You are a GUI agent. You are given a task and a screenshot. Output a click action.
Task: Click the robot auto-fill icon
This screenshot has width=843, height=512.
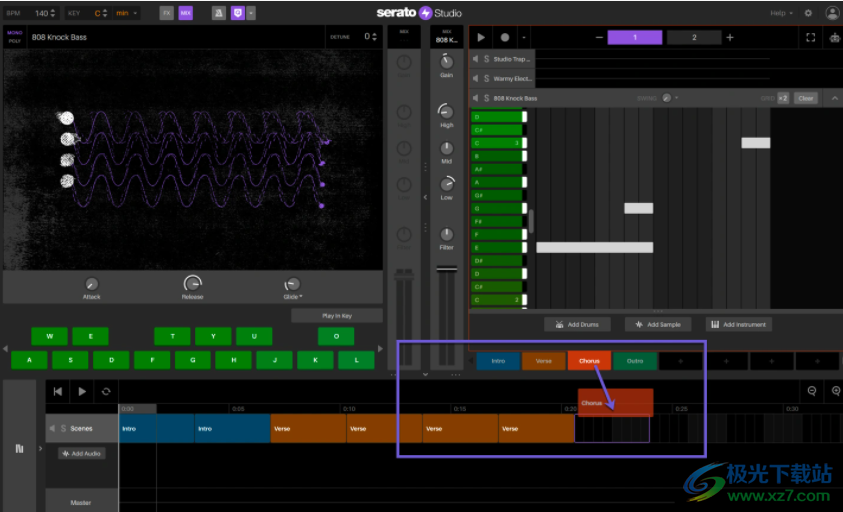[834, 38]
